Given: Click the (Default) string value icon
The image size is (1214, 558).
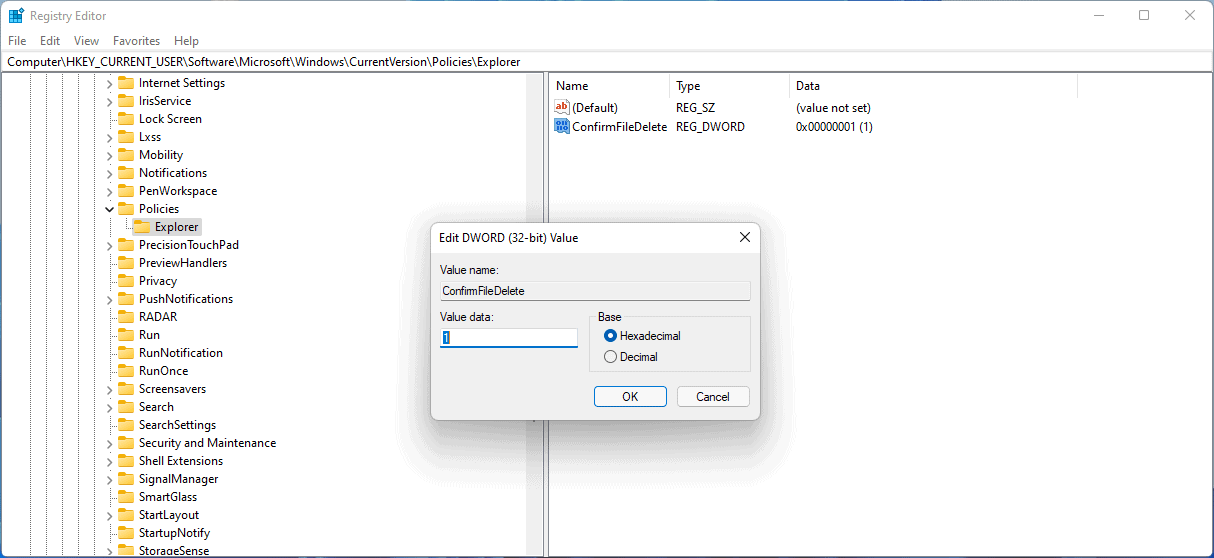Looking at the screenshot, I should (561, 107).
